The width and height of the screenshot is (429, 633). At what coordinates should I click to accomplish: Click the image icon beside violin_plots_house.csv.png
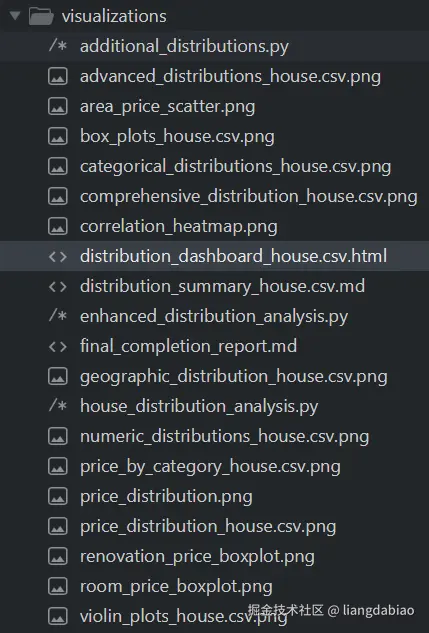point(58,616)
